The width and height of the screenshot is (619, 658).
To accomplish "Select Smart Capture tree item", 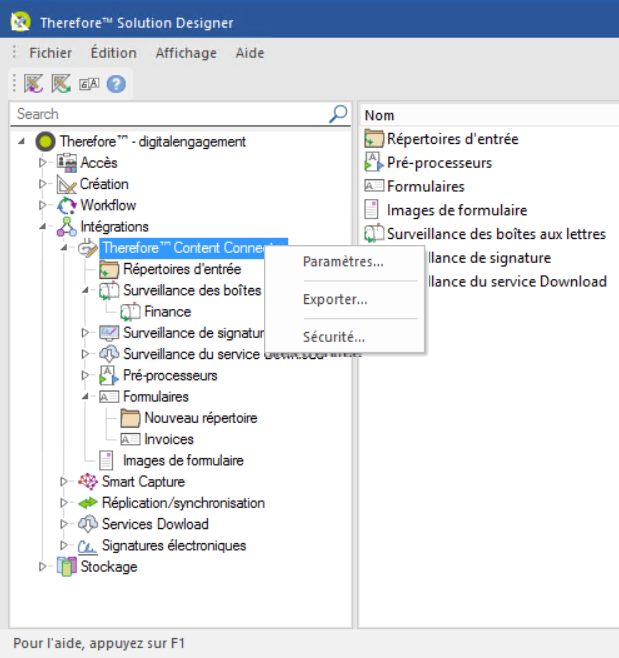I will click(143, 482).
